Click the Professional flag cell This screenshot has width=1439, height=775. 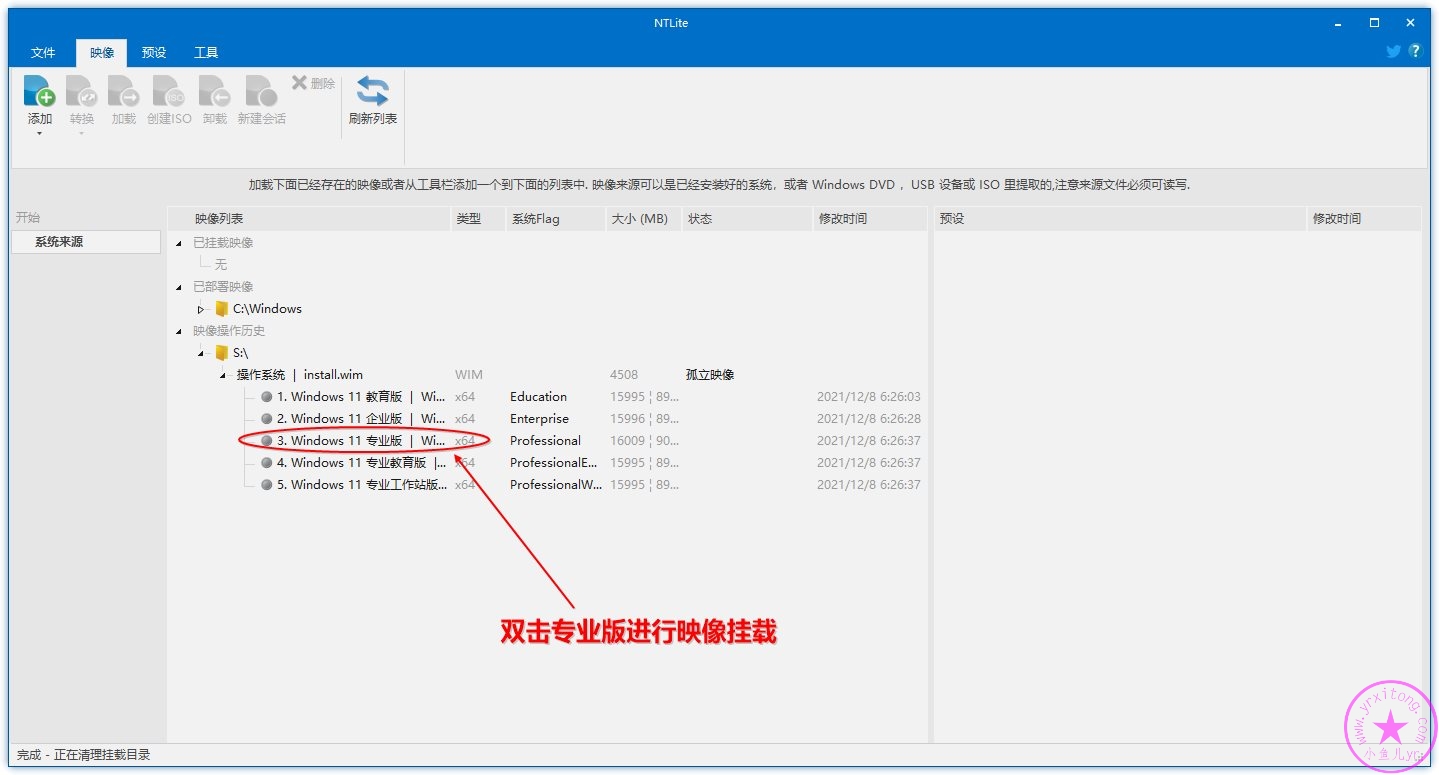tap(545, 441)
